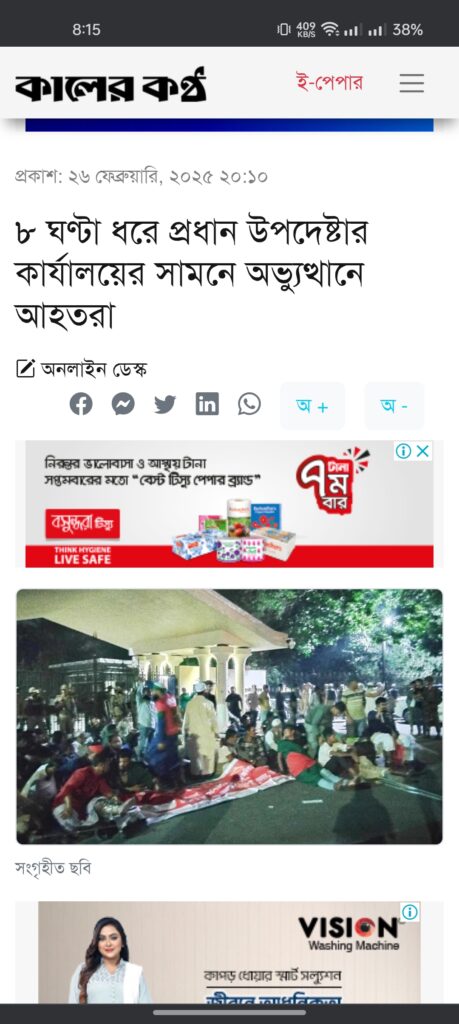Image resolution: width=459 pixels, height=1024 pixels.
Task: Share article via Messenger icon
Action: pos(123,404)
